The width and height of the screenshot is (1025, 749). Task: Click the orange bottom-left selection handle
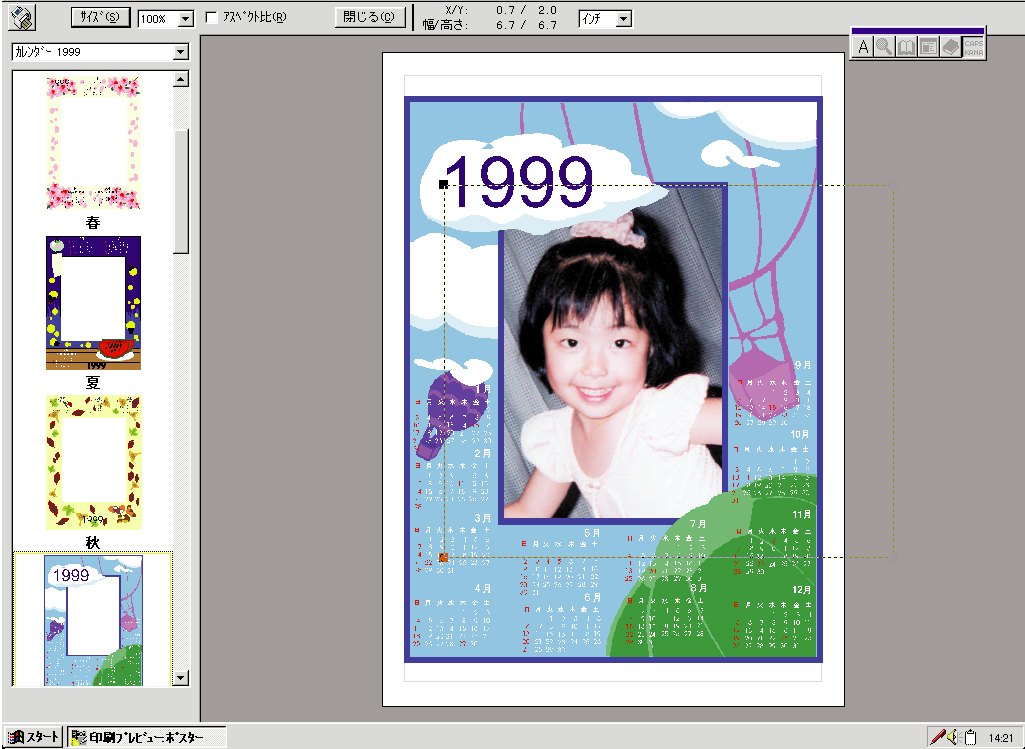click(x=443, y=558)
